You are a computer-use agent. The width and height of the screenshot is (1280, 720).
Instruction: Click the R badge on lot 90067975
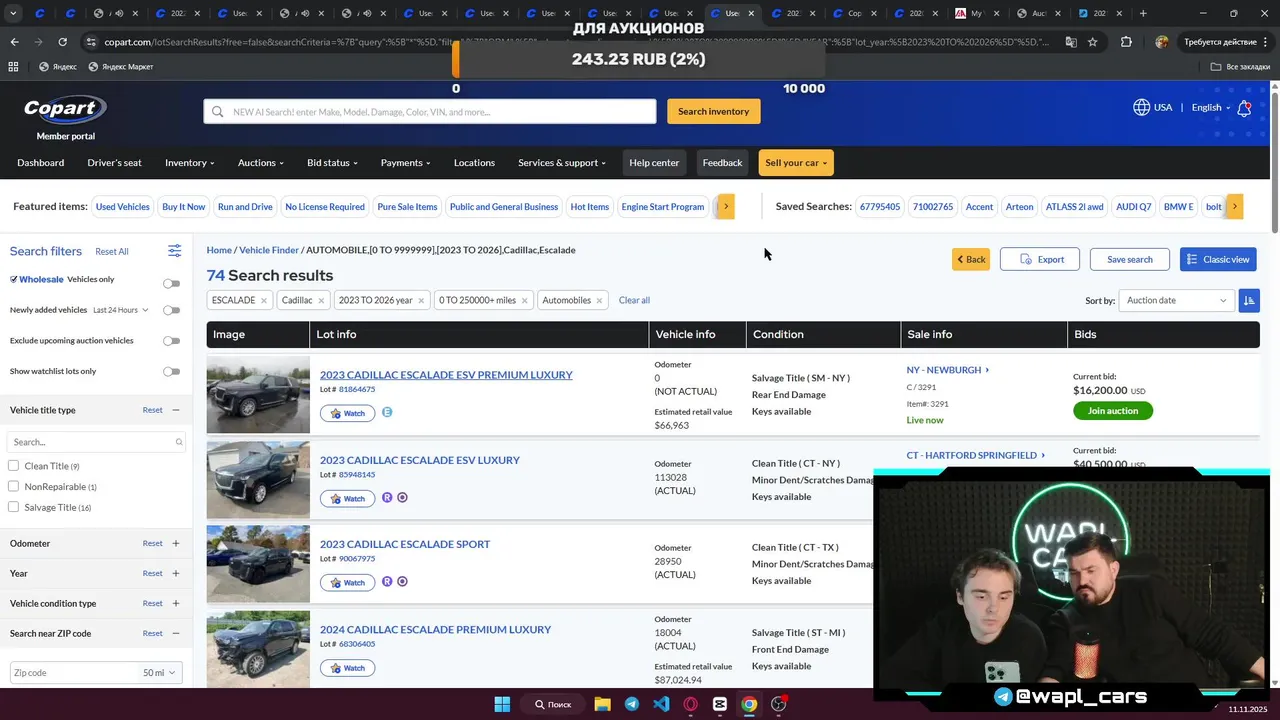pyautogui.click(x=387, y=581)
